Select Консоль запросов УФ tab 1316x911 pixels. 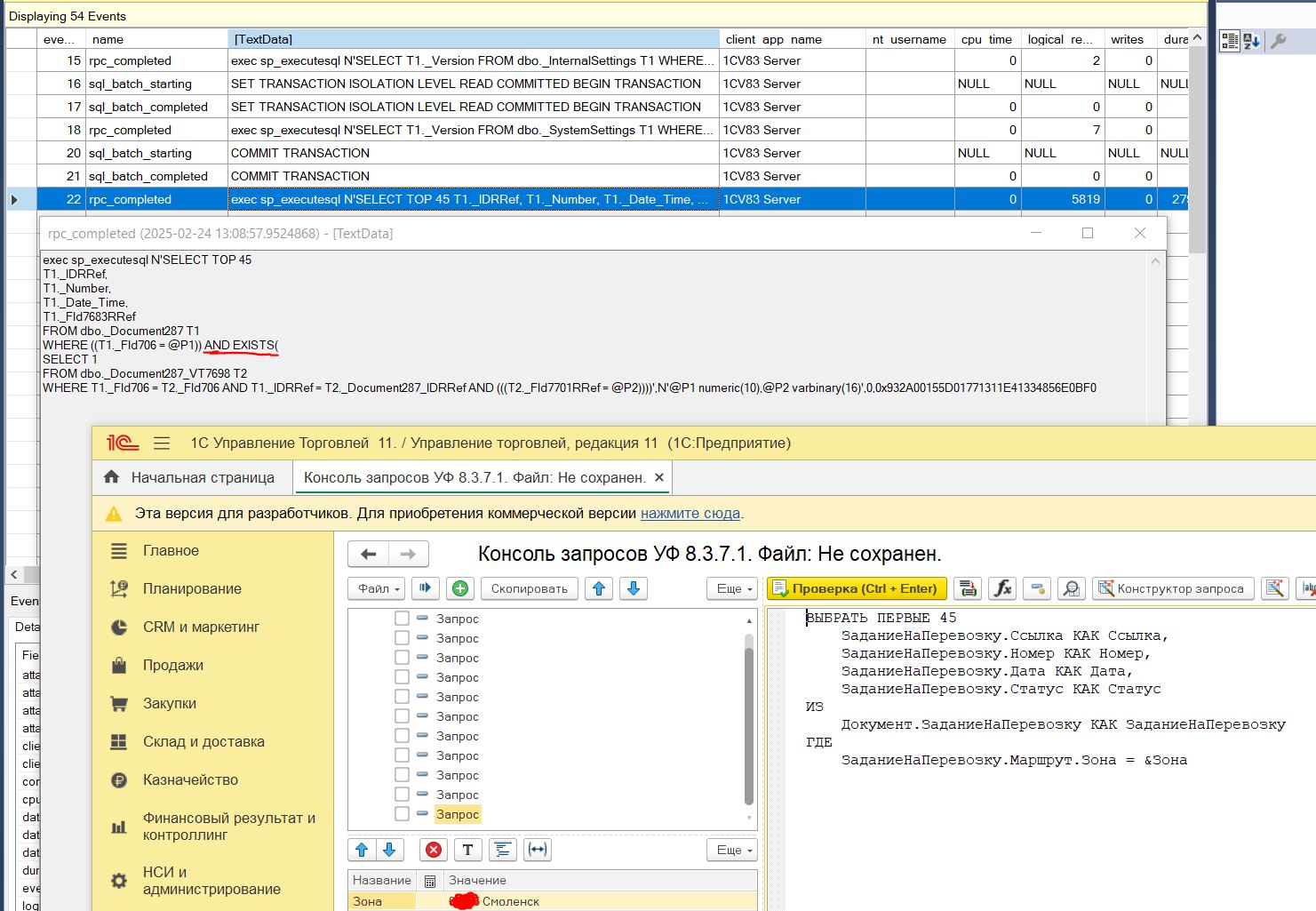pos(475,477)
